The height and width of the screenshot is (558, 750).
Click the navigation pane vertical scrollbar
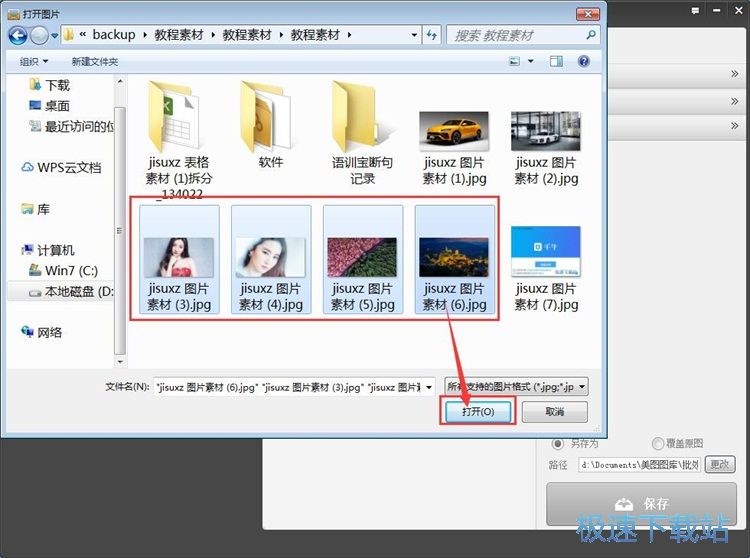coord(120,200)
